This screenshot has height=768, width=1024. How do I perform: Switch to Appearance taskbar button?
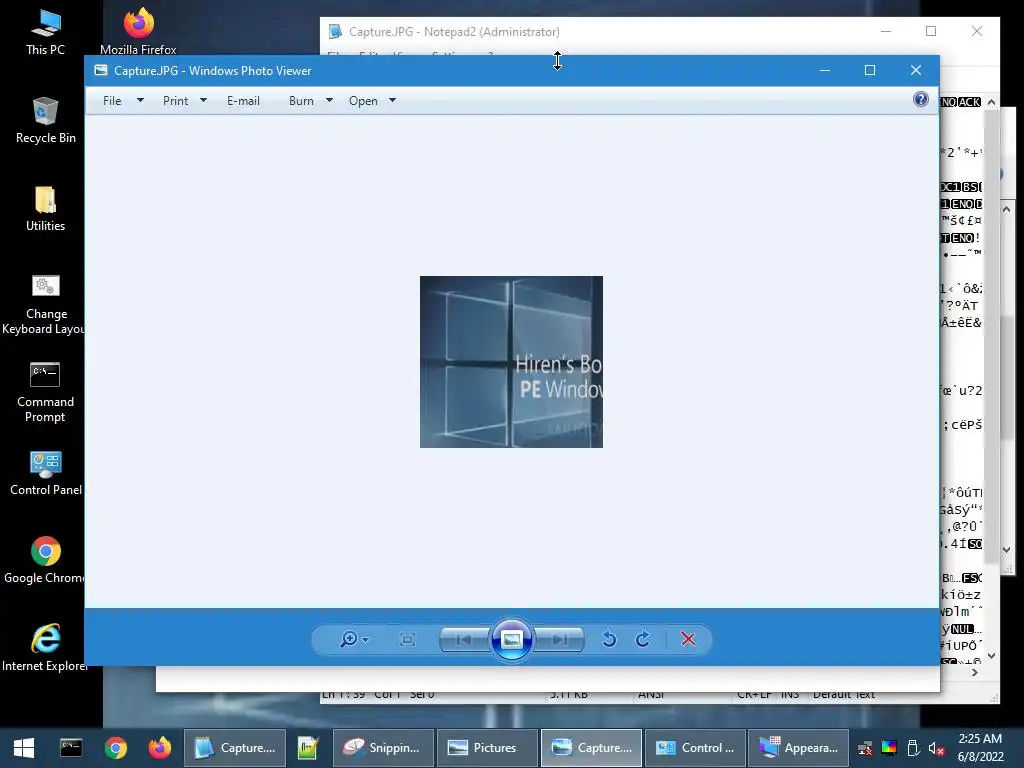click(798, 748)
